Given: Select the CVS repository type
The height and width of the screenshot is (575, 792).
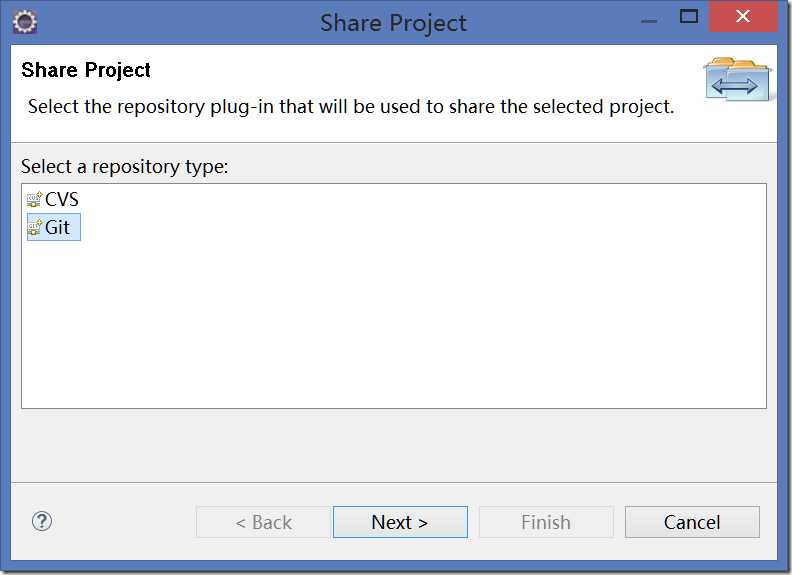Looking at the screenshot, I should coord(62,200).
